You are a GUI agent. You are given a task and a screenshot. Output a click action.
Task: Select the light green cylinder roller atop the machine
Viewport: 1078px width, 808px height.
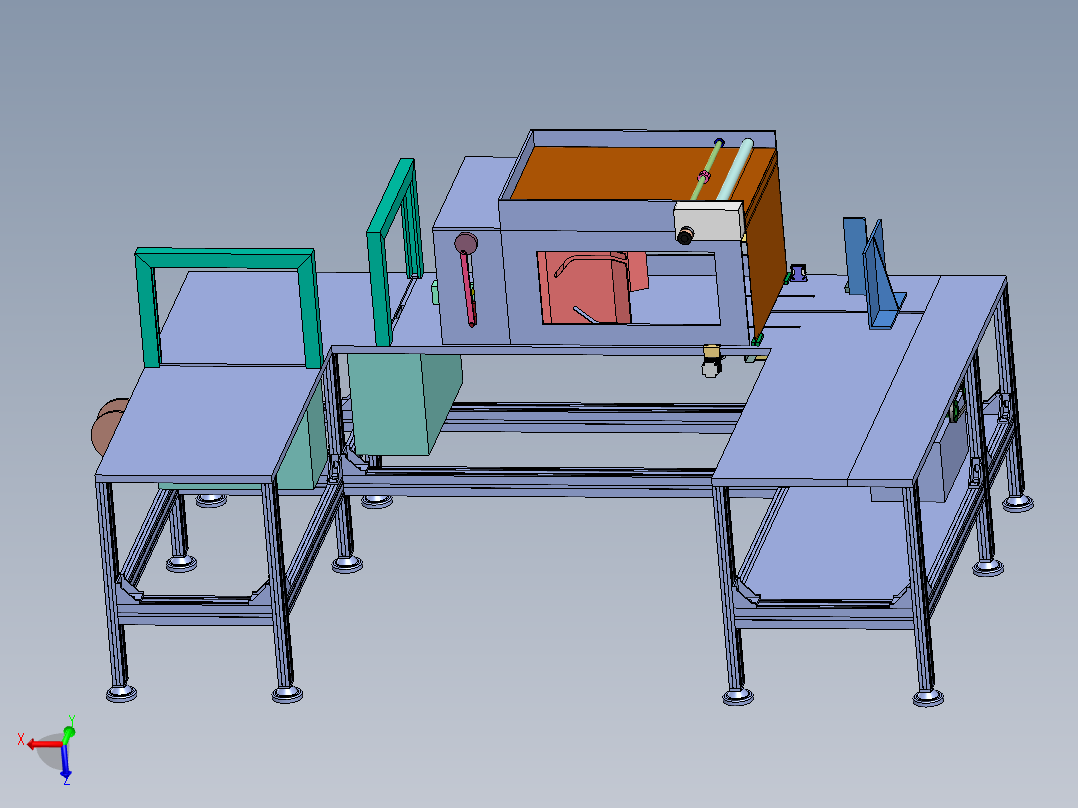(x=734, y=170)
